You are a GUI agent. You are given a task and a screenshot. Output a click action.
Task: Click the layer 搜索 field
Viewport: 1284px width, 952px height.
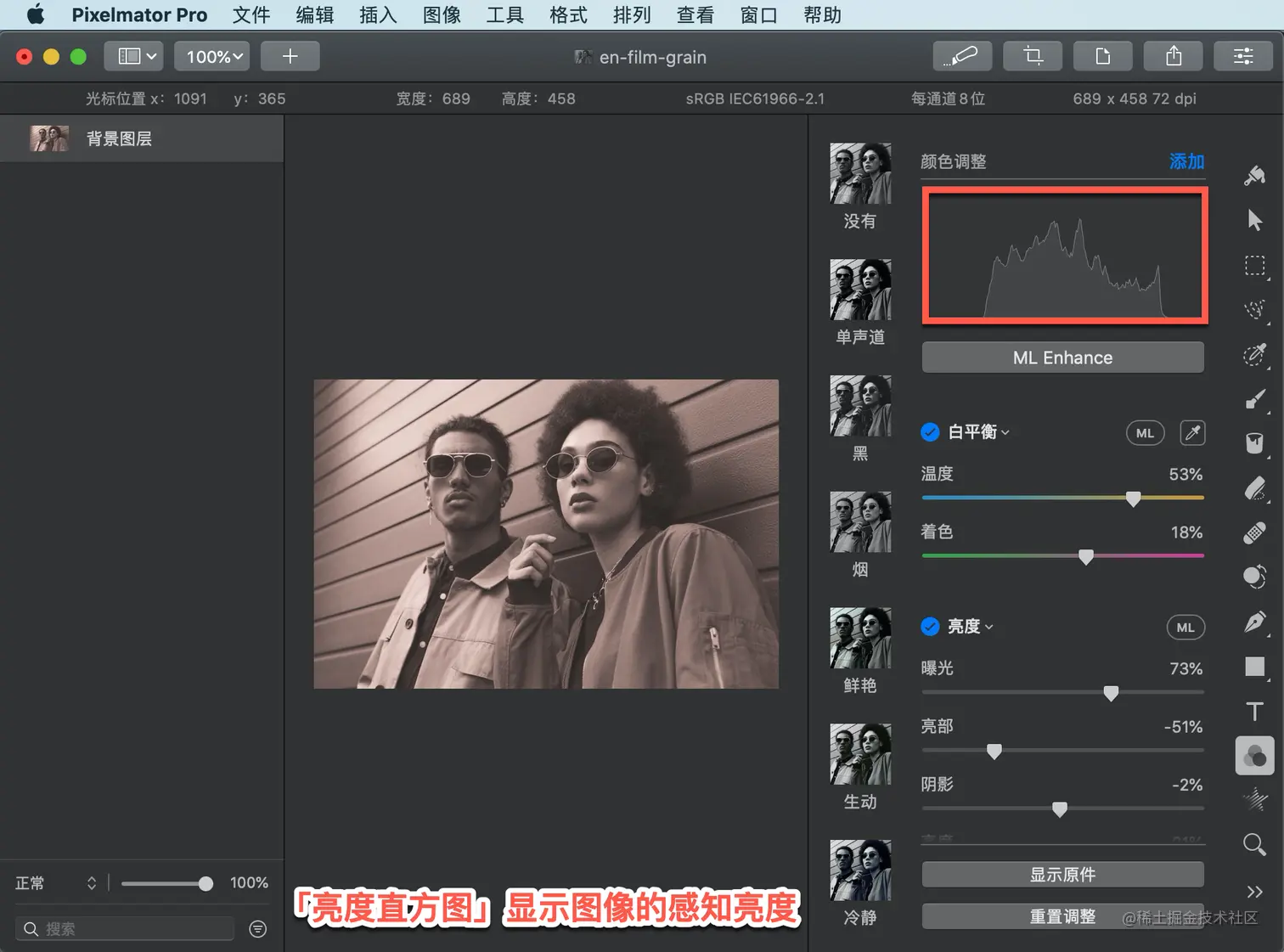coord(125,929)
